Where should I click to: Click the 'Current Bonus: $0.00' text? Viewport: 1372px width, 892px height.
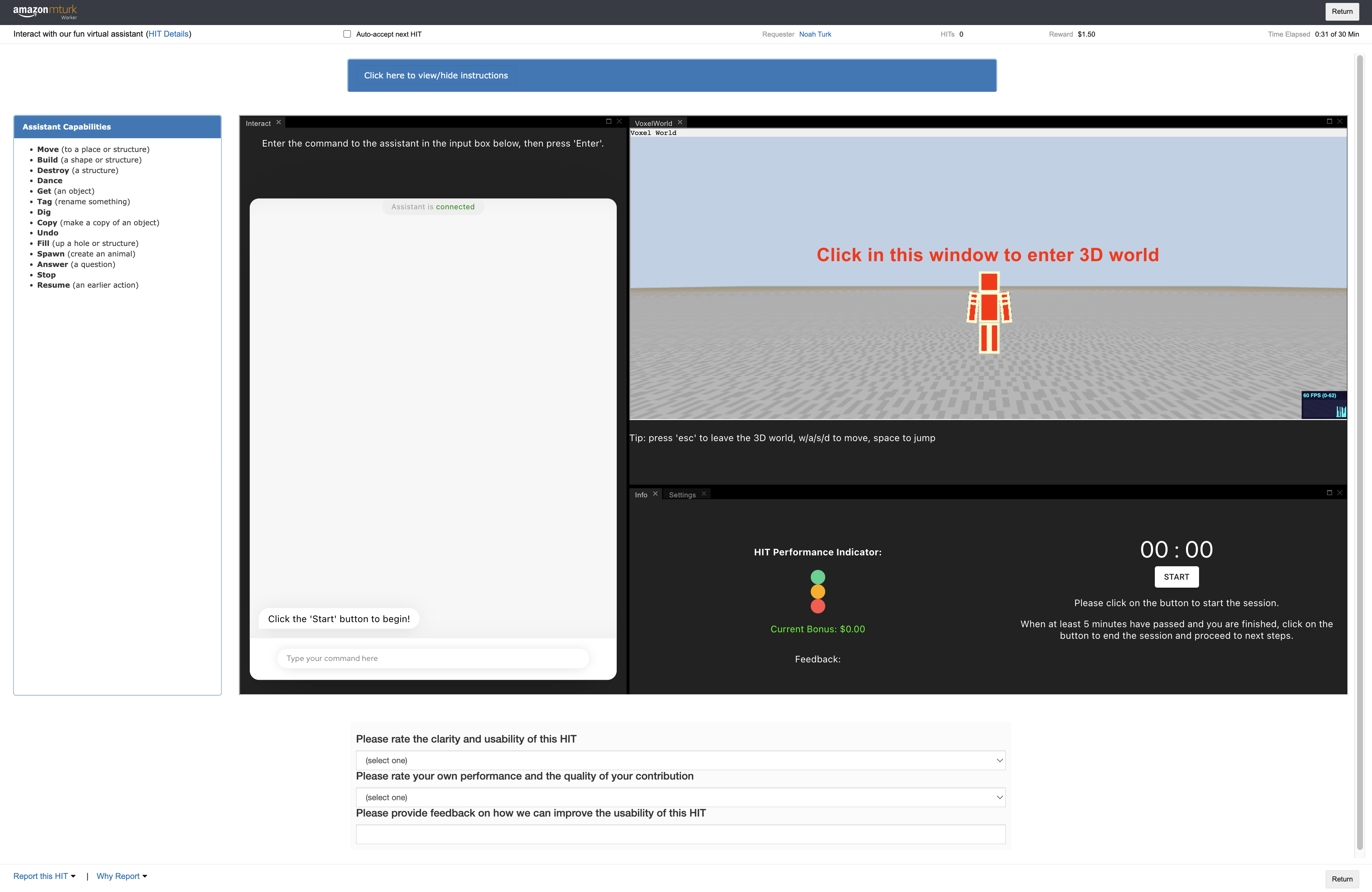tap(818, 629)
